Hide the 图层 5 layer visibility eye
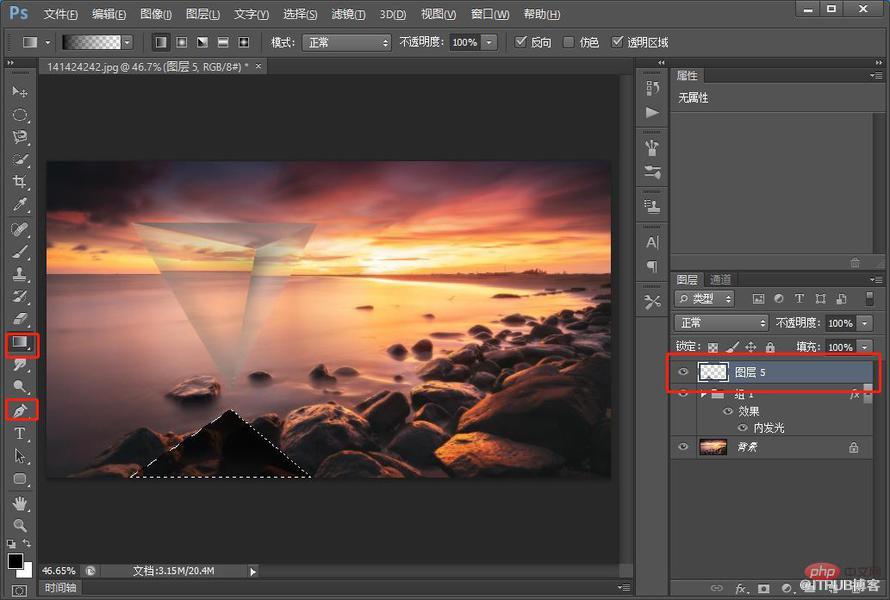Viewport: 890px width, 600px height. 683,372
